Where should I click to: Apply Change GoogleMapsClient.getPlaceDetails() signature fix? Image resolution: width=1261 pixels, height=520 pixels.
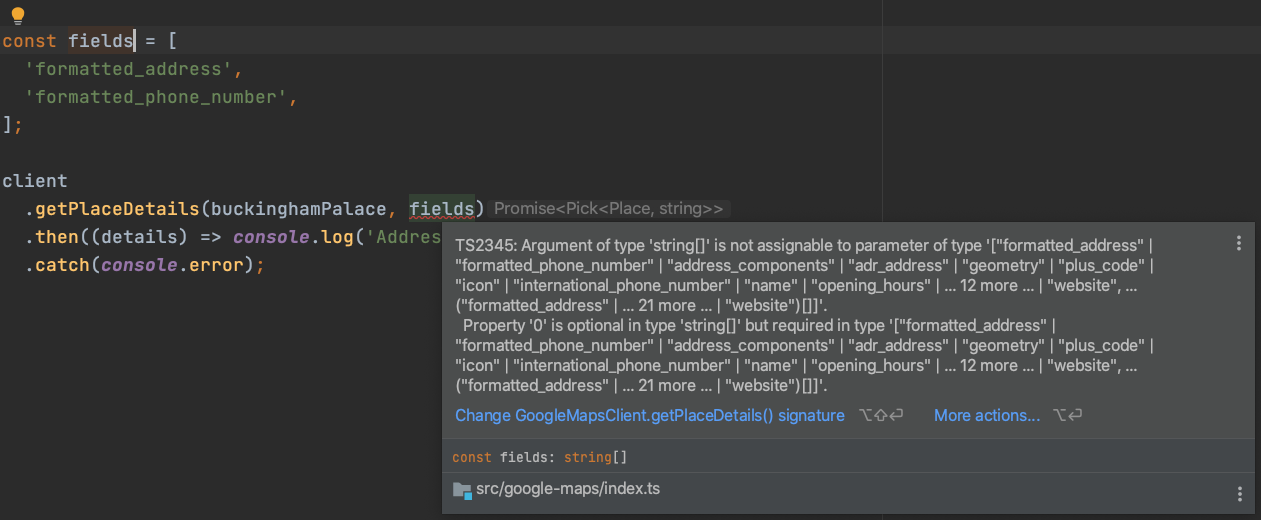(650, 415)
